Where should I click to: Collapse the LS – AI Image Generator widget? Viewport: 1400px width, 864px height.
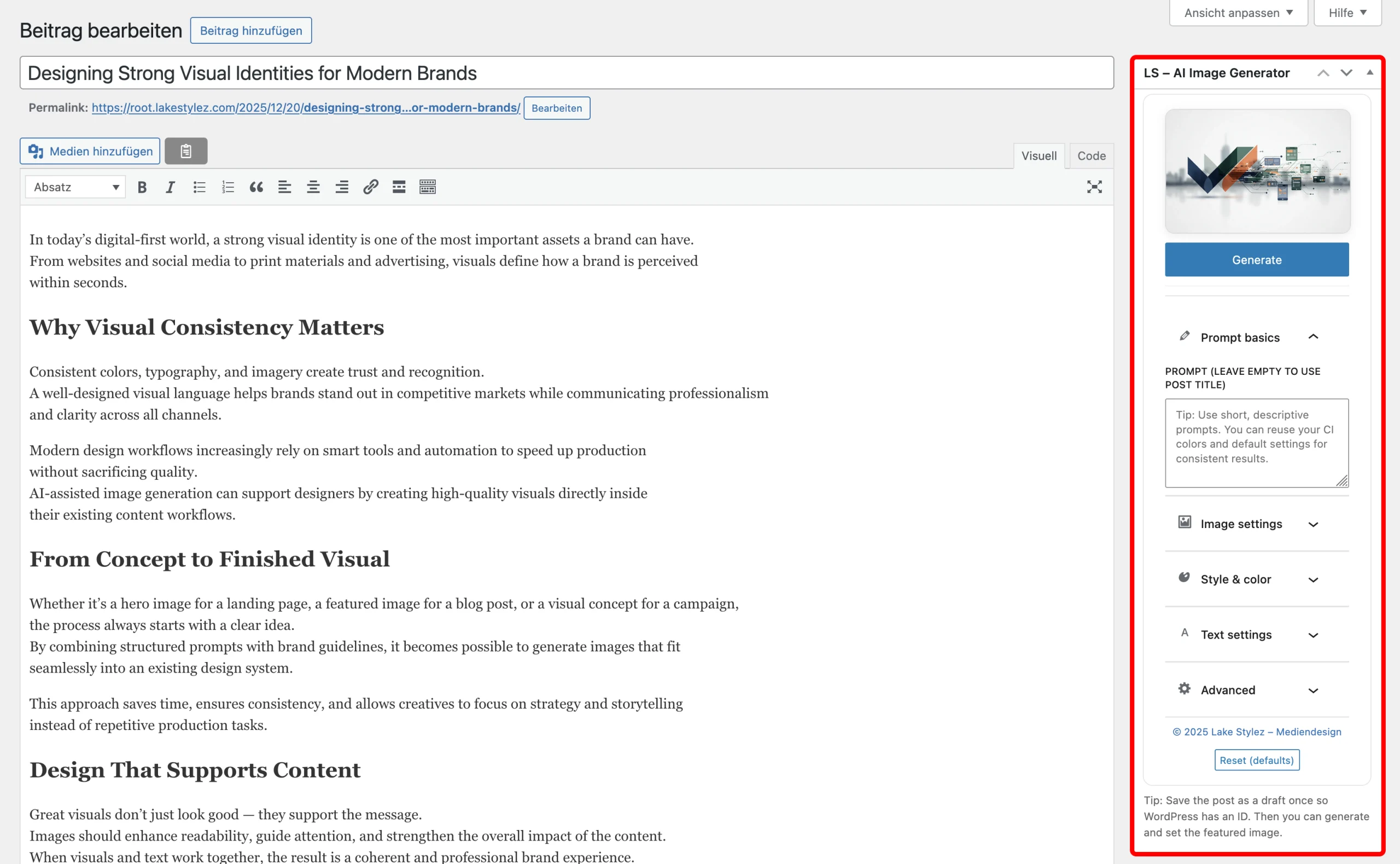1370,73
